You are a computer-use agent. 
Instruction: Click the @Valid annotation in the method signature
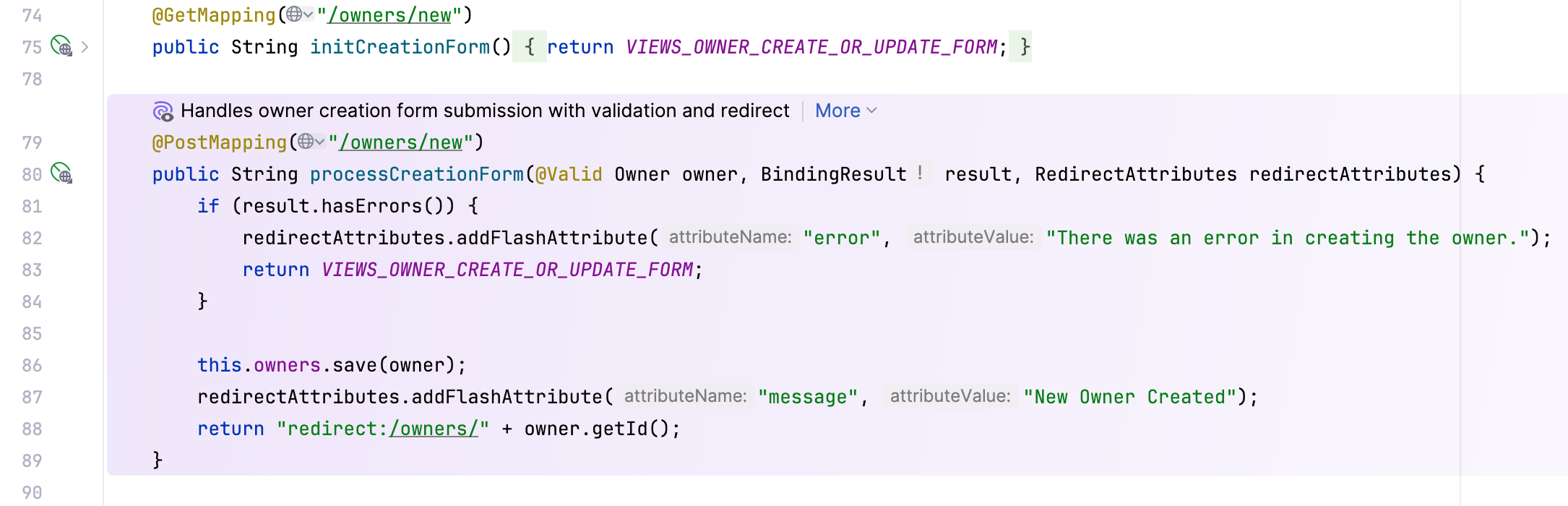coord(569,174)
